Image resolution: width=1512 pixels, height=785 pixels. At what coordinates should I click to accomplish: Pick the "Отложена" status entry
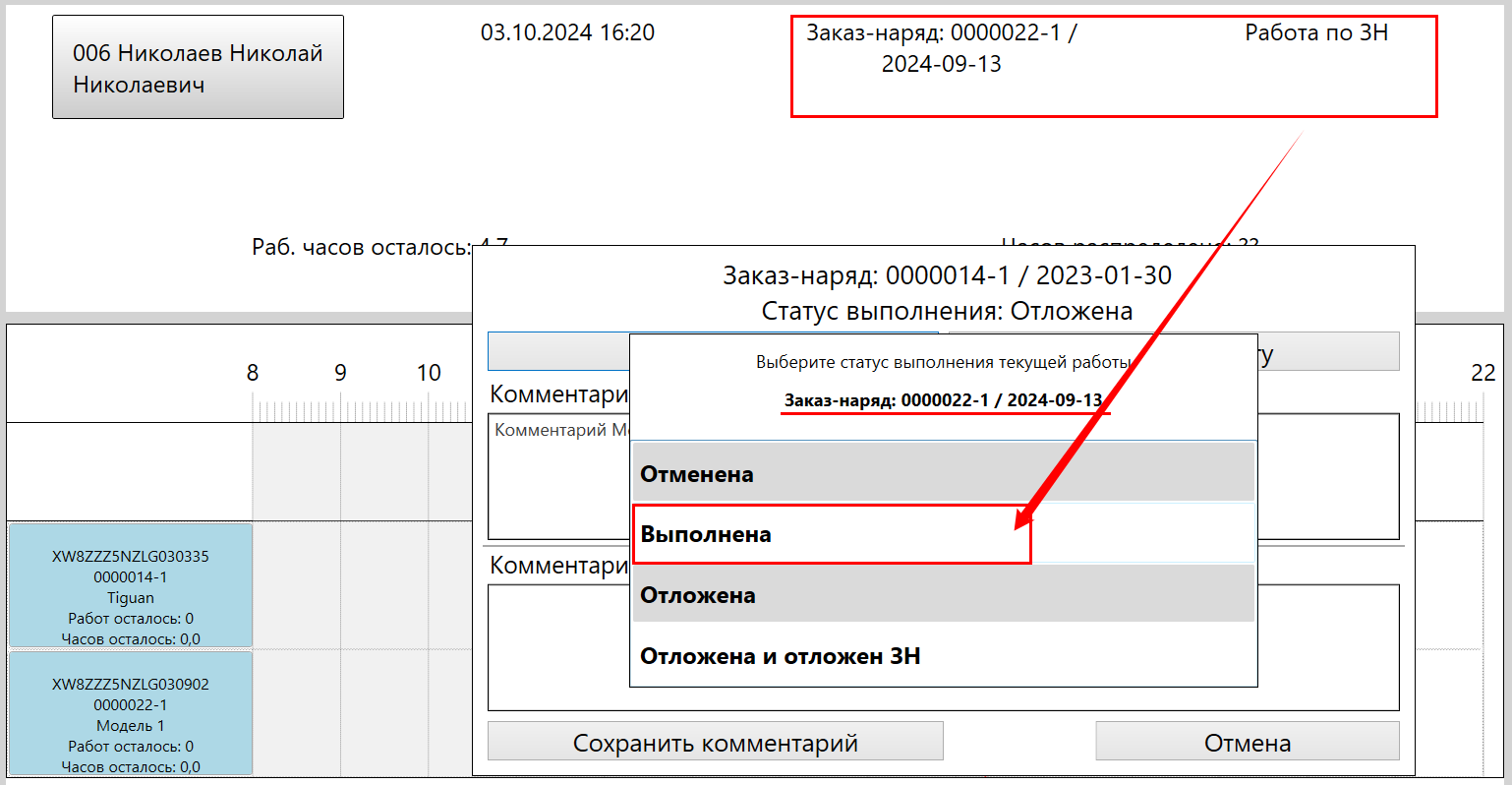[x=942, y=595]
